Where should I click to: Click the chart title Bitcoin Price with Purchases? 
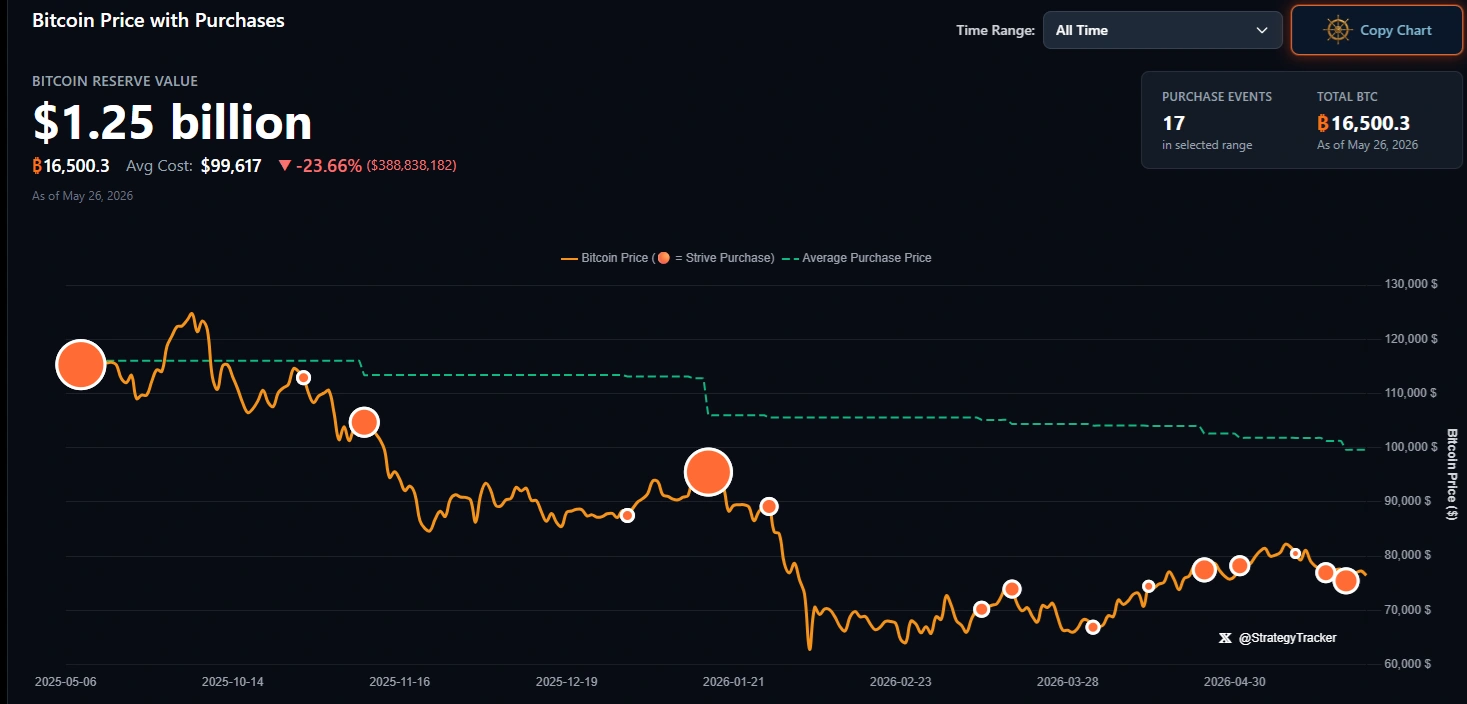(x=158, y=20)
